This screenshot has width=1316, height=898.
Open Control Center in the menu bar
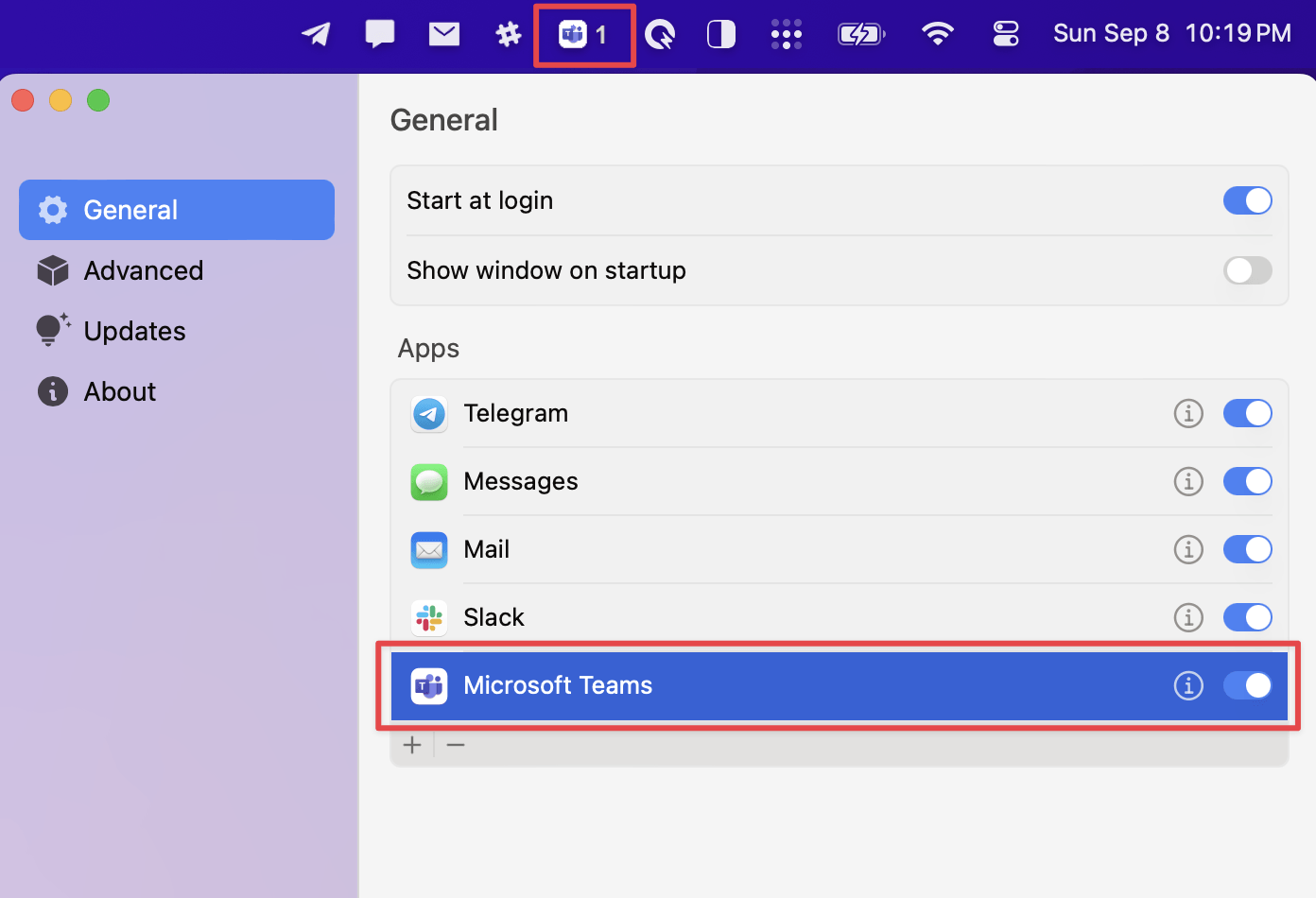point(1006,34)
